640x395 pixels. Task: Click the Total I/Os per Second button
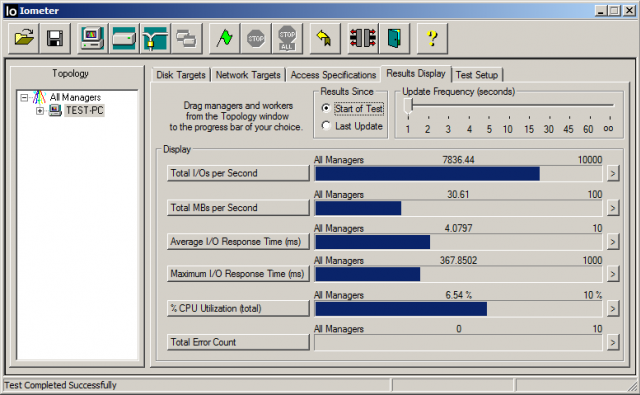point(238,173)
